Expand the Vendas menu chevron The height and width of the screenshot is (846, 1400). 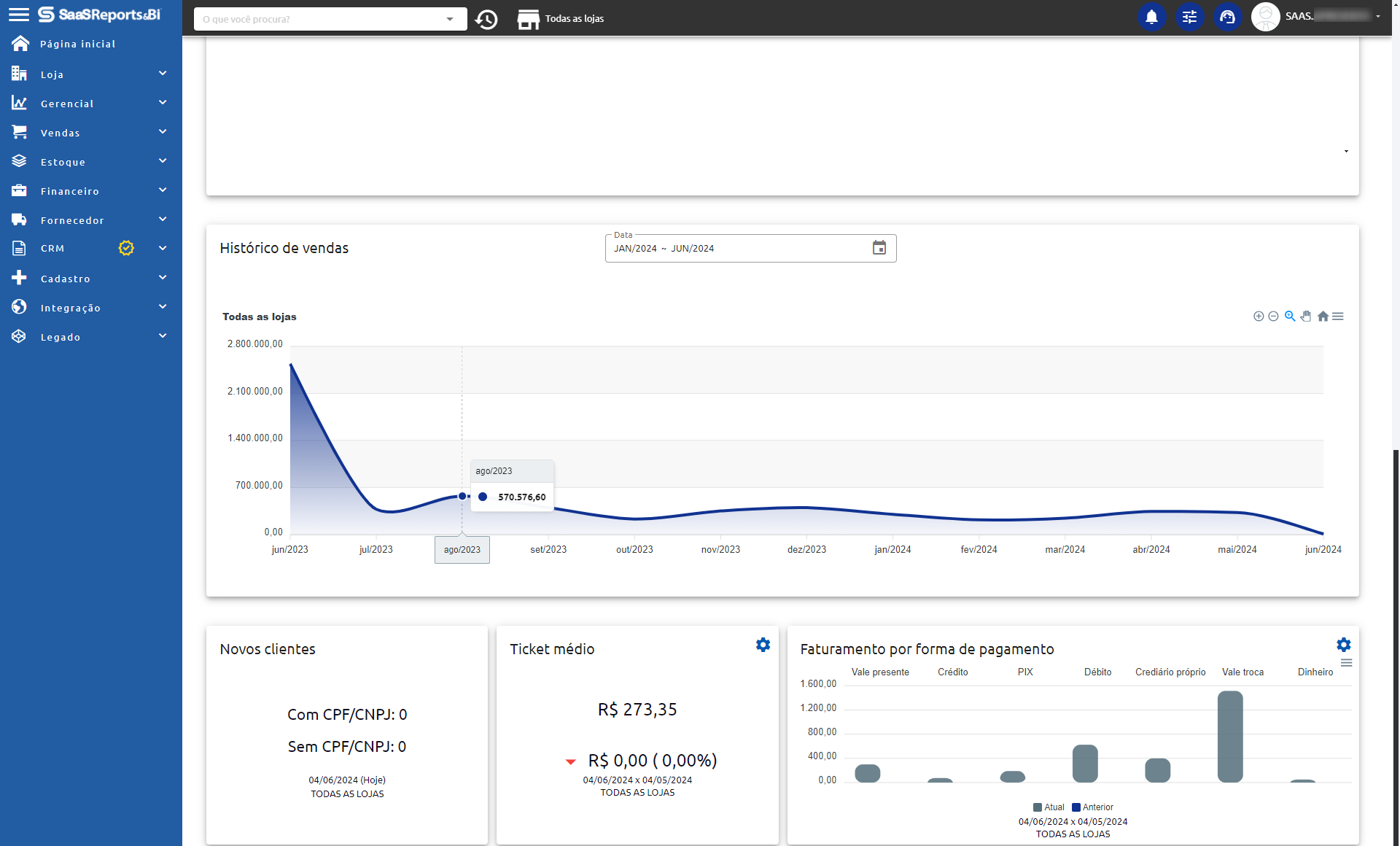coord(163,131)
